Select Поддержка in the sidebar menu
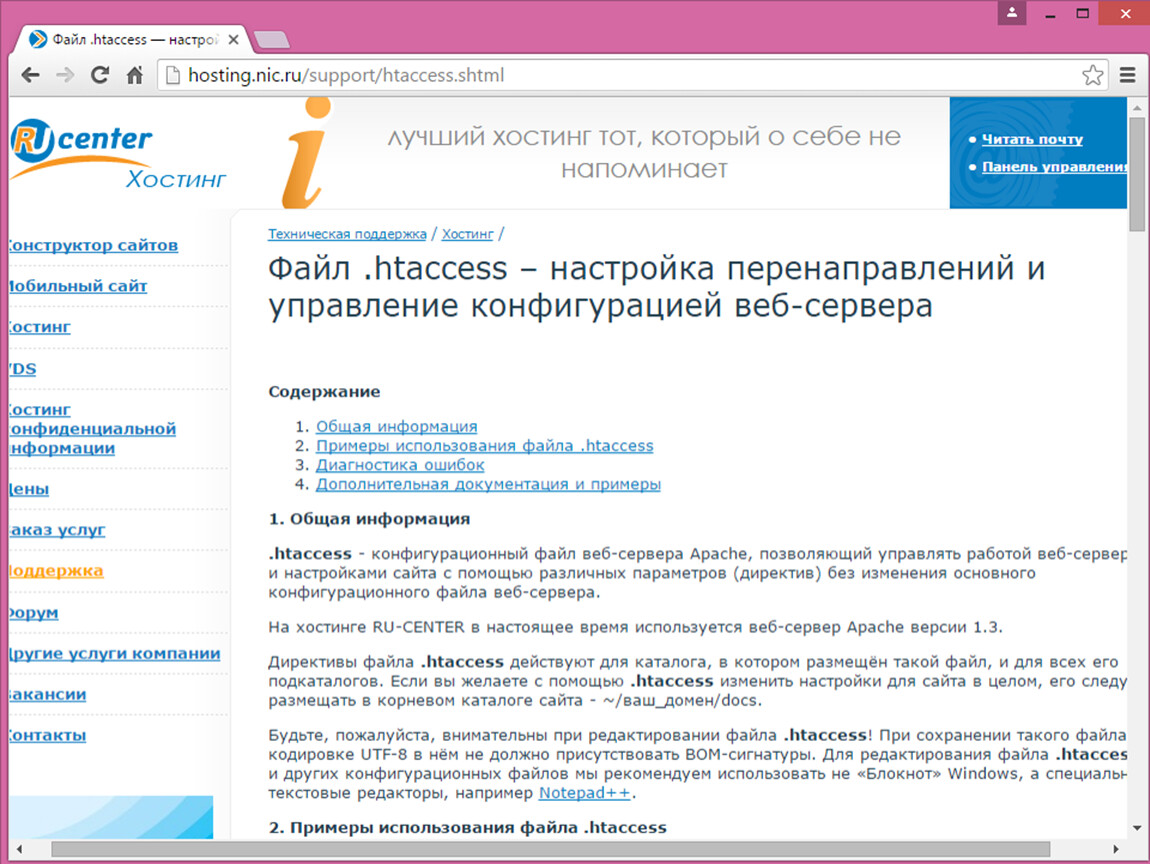 55,571
